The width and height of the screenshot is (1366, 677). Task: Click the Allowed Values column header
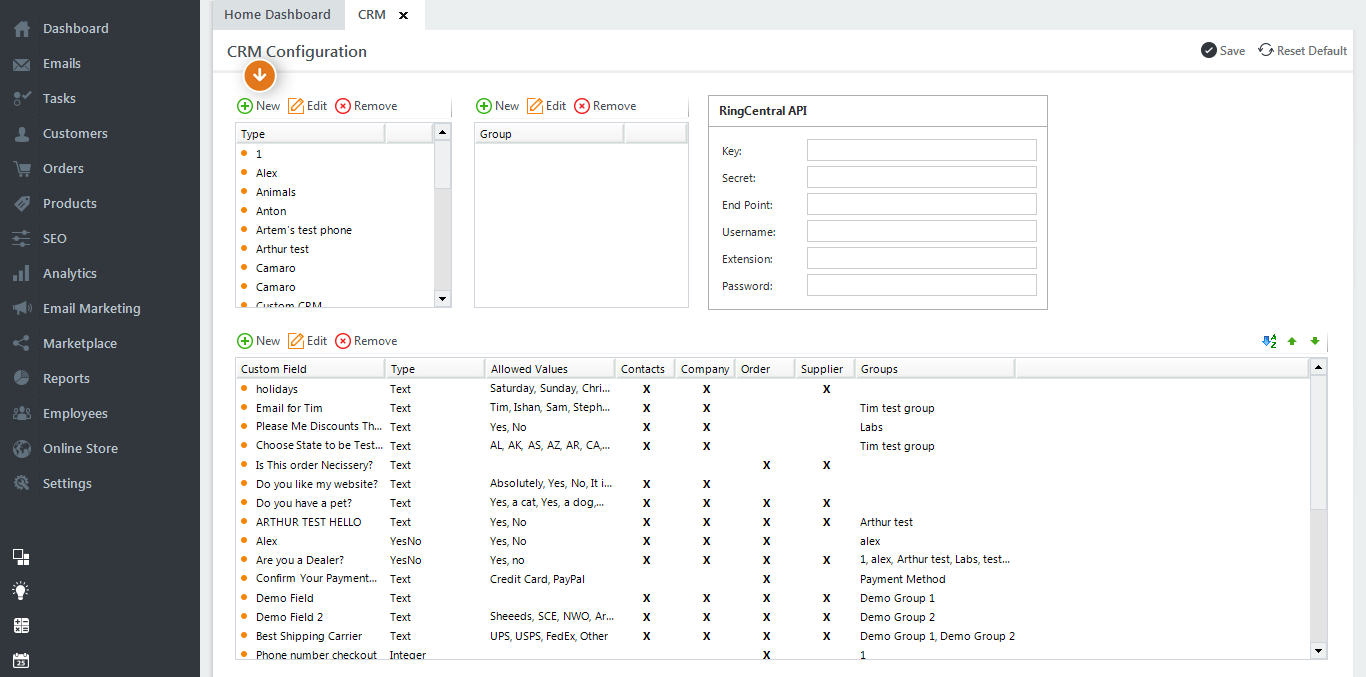pyautogui.click(x=550, y=369)
